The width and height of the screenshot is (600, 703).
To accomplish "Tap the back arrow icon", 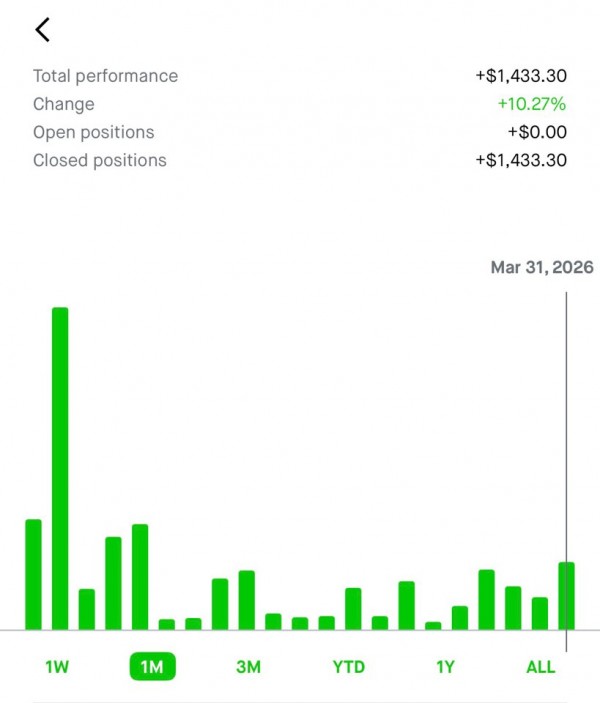I will [42, 30].
